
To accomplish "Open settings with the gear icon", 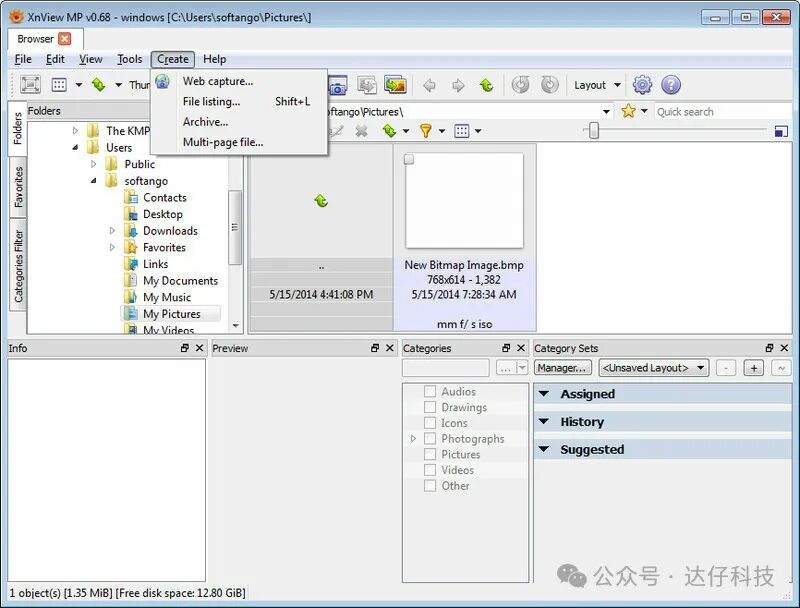I will click(642, 85).
